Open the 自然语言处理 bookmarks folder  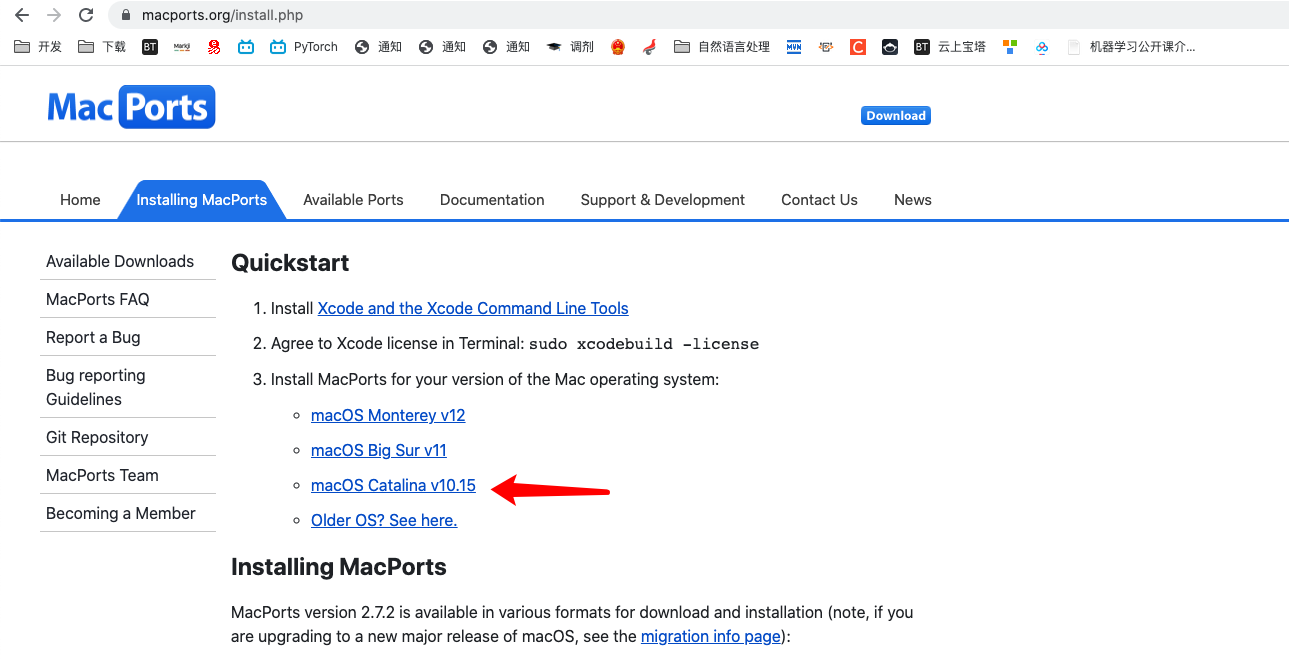(x=722, y=47)
